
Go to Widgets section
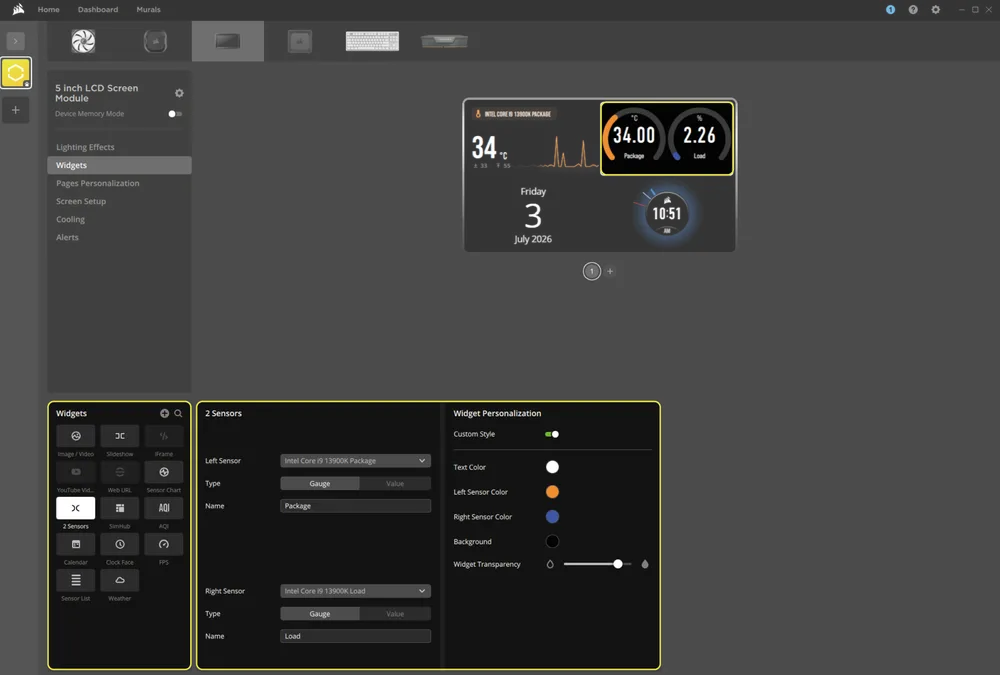pyautogui.click(x=119, y=165)
